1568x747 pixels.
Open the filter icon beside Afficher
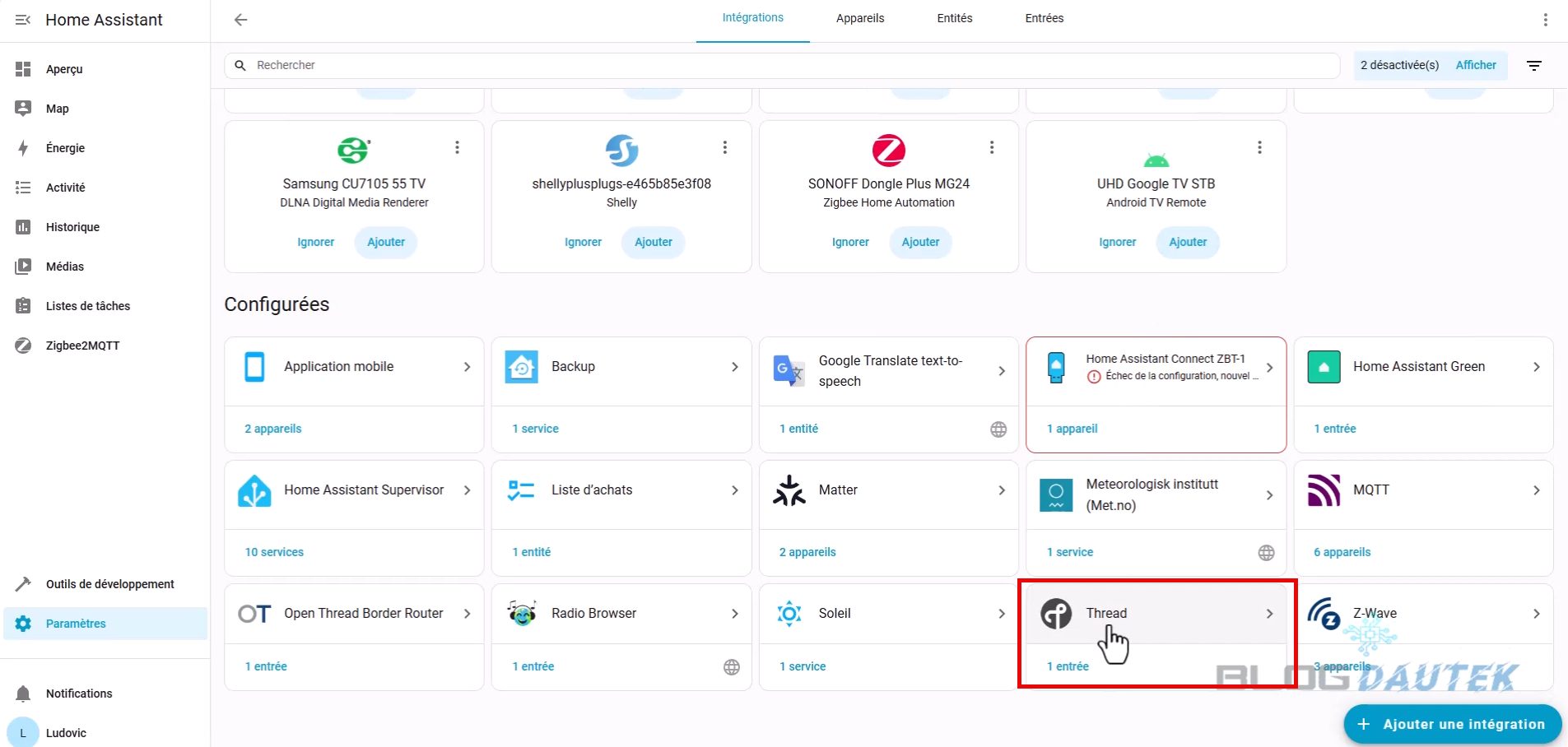pyautogui.click(x=1534, y=66)
